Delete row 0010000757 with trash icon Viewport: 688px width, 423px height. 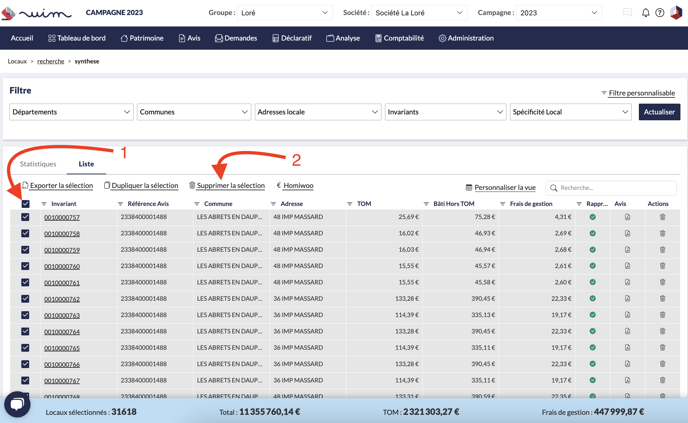coord(662,217)
